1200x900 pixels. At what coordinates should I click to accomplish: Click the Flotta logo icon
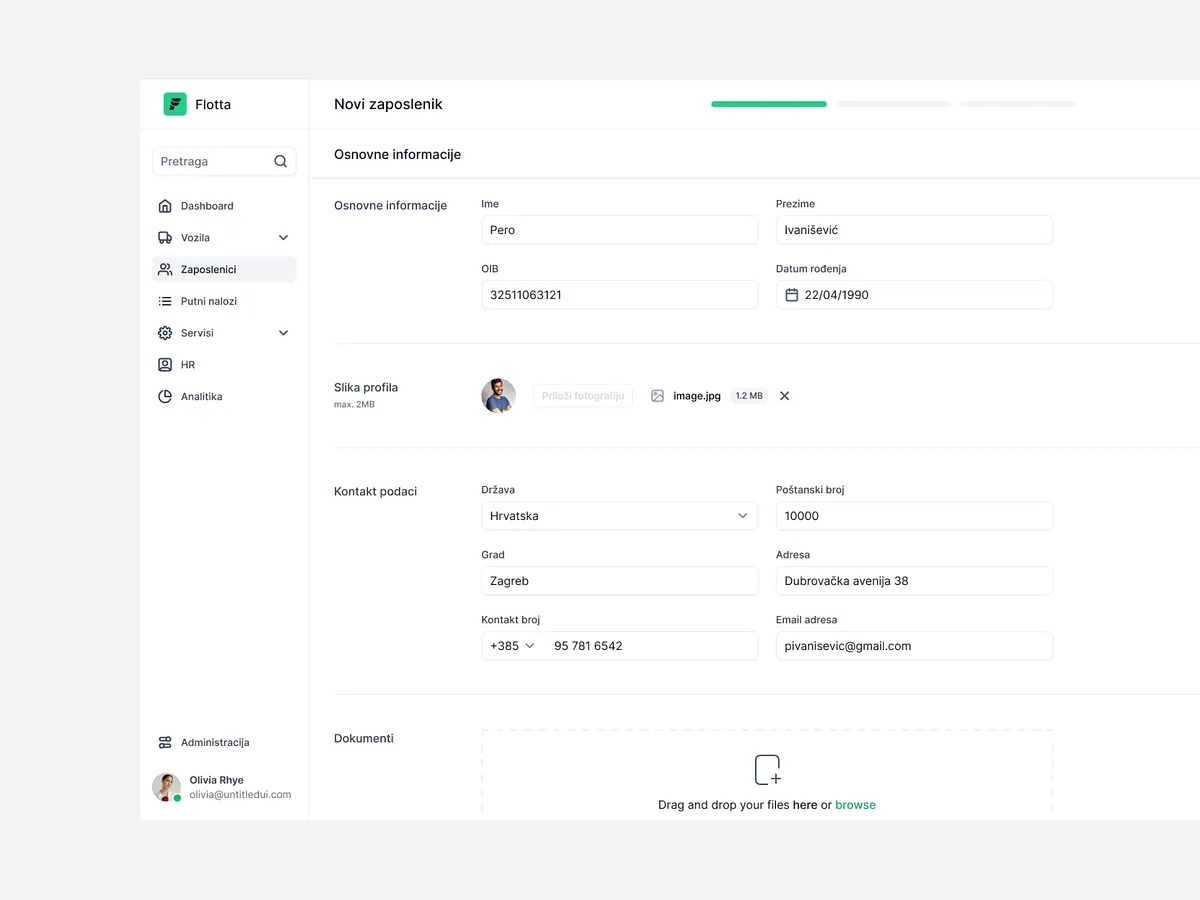[x=174, y=103]
